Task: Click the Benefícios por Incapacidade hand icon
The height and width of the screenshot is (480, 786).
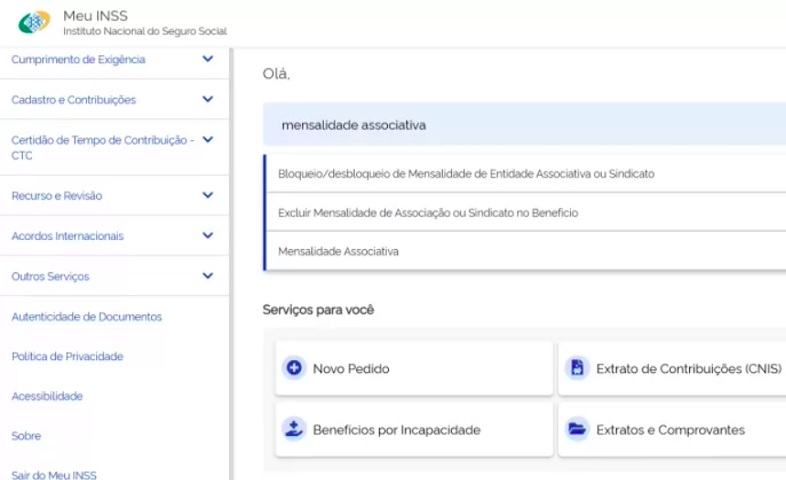Action: click(x=294, y=430)
